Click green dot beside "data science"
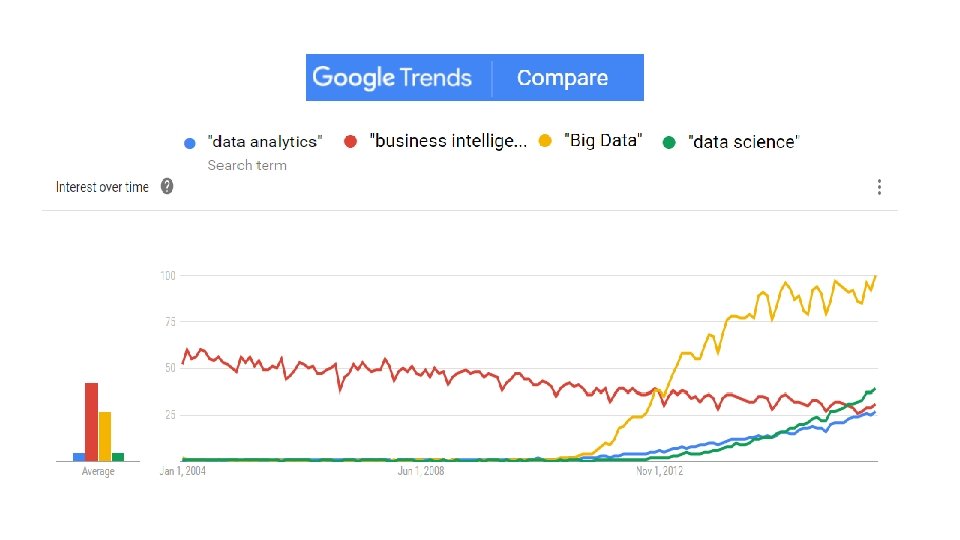Image resolution: width=960 pixels, height=540 pixels. pos(669,142)
